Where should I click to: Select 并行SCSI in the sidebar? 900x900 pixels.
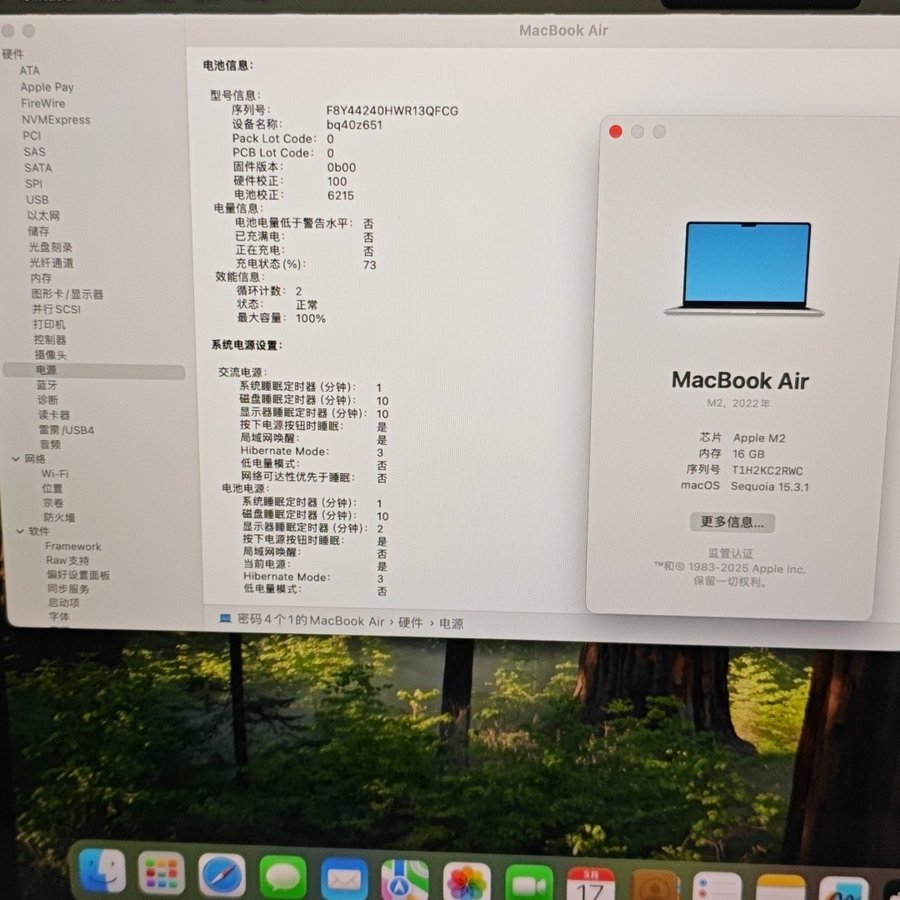pyautogui.click(x=56, y=309)
